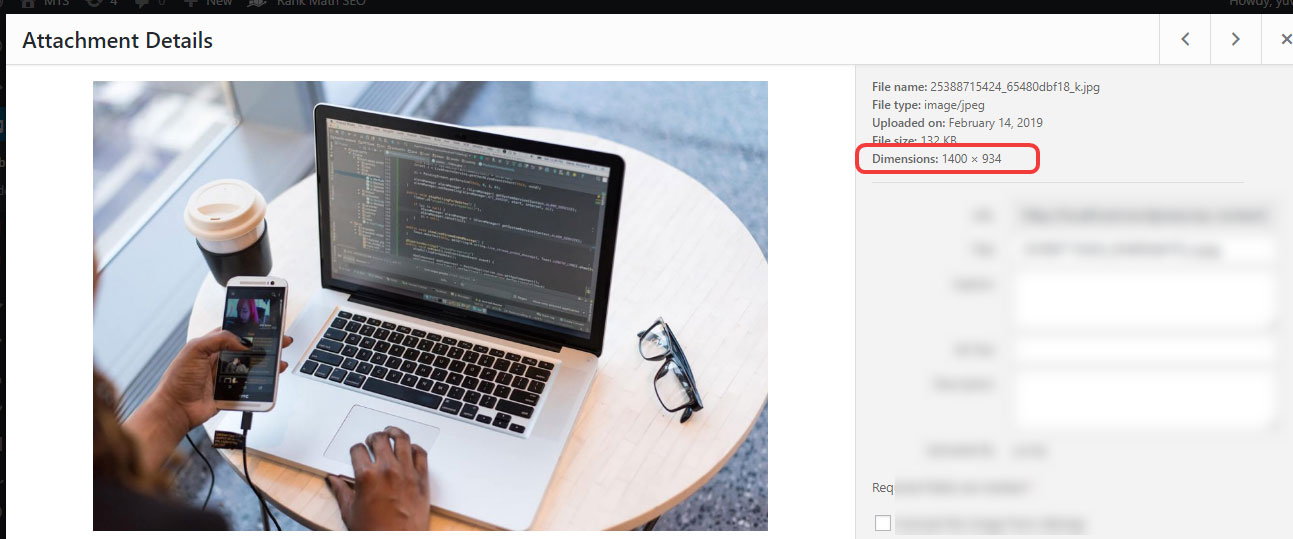Click the upload date February 14, 2019
The height and width of the screenshot is (539, 1293).
[995, 123]
